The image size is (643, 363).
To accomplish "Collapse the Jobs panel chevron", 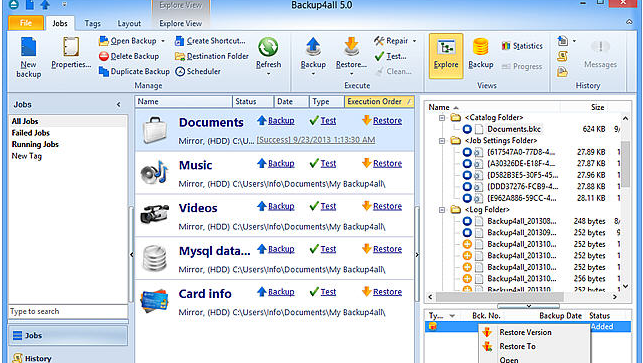I will click(119, 105).
